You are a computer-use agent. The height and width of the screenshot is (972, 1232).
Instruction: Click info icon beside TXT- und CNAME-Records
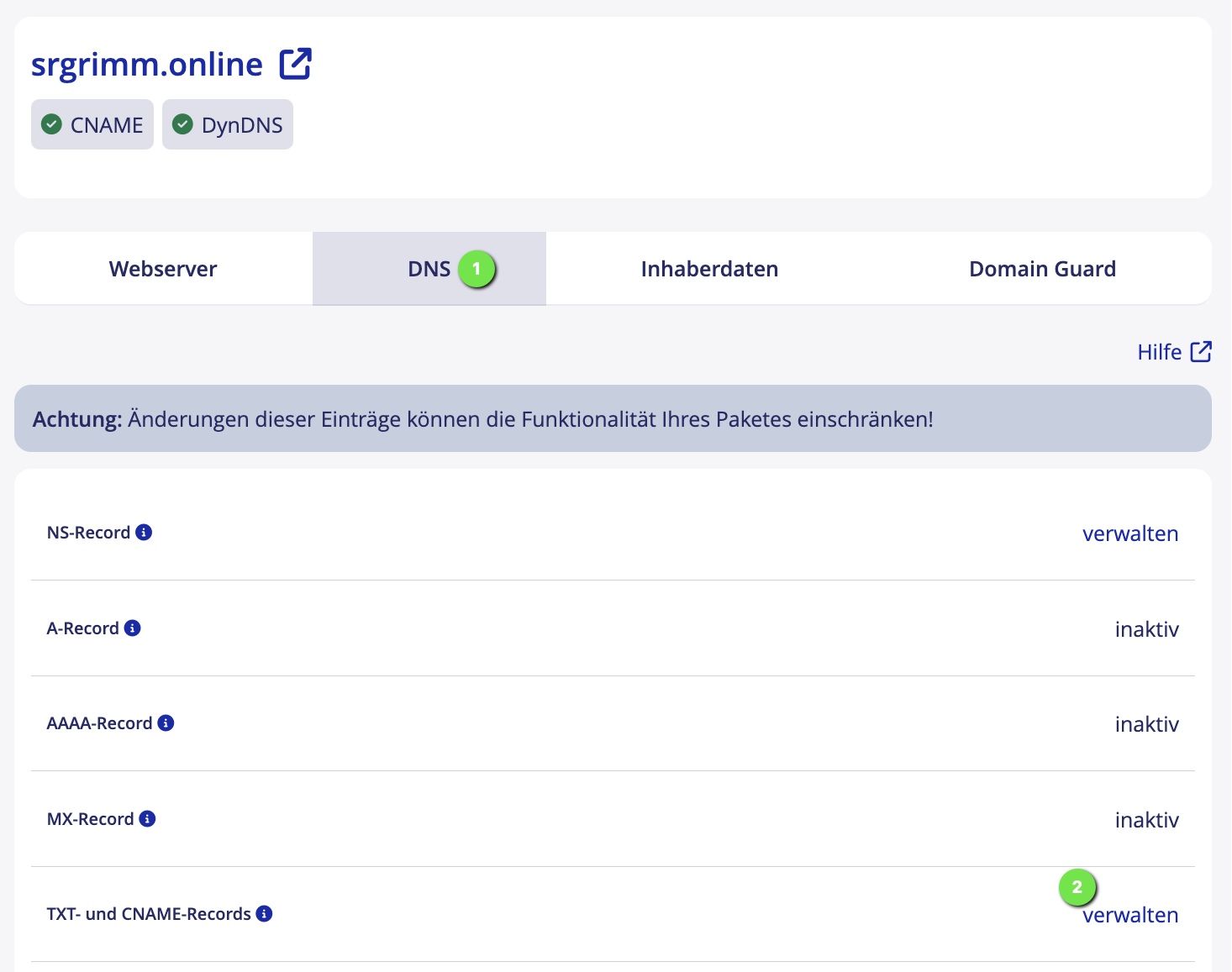[264, 914]
